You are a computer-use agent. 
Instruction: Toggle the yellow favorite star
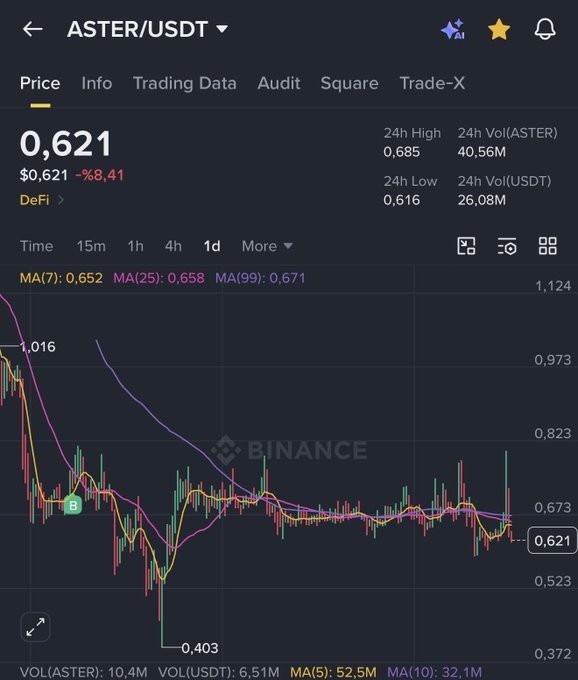(499, 29)
